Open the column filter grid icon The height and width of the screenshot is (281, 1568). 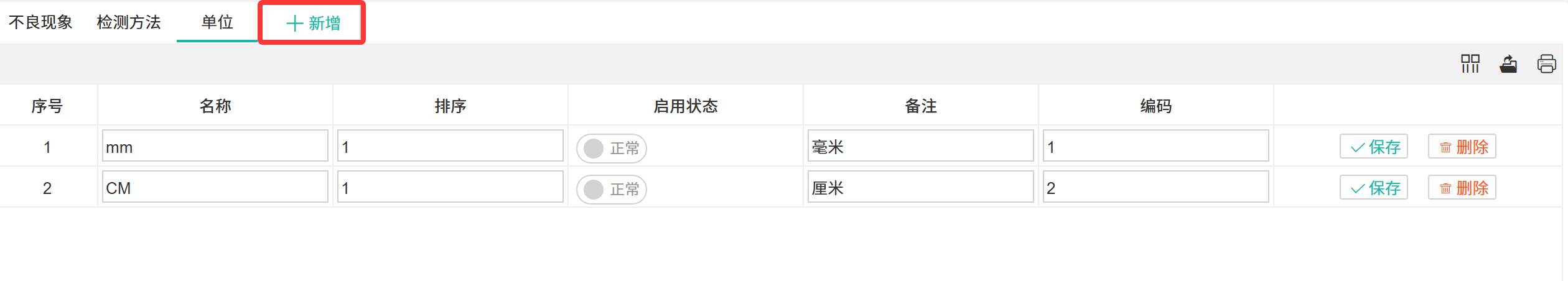click(1470, 63)
